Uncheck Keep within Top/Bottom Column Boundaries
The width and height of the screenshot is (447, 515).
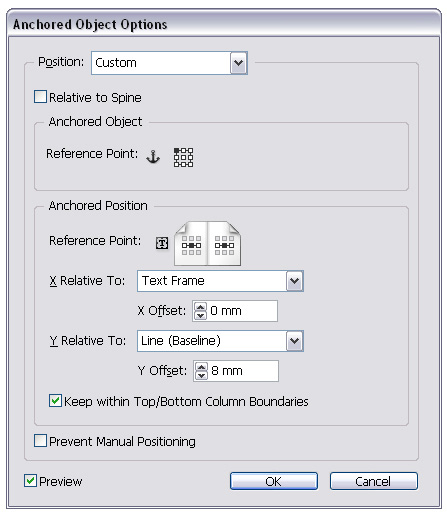coord(55,401)
